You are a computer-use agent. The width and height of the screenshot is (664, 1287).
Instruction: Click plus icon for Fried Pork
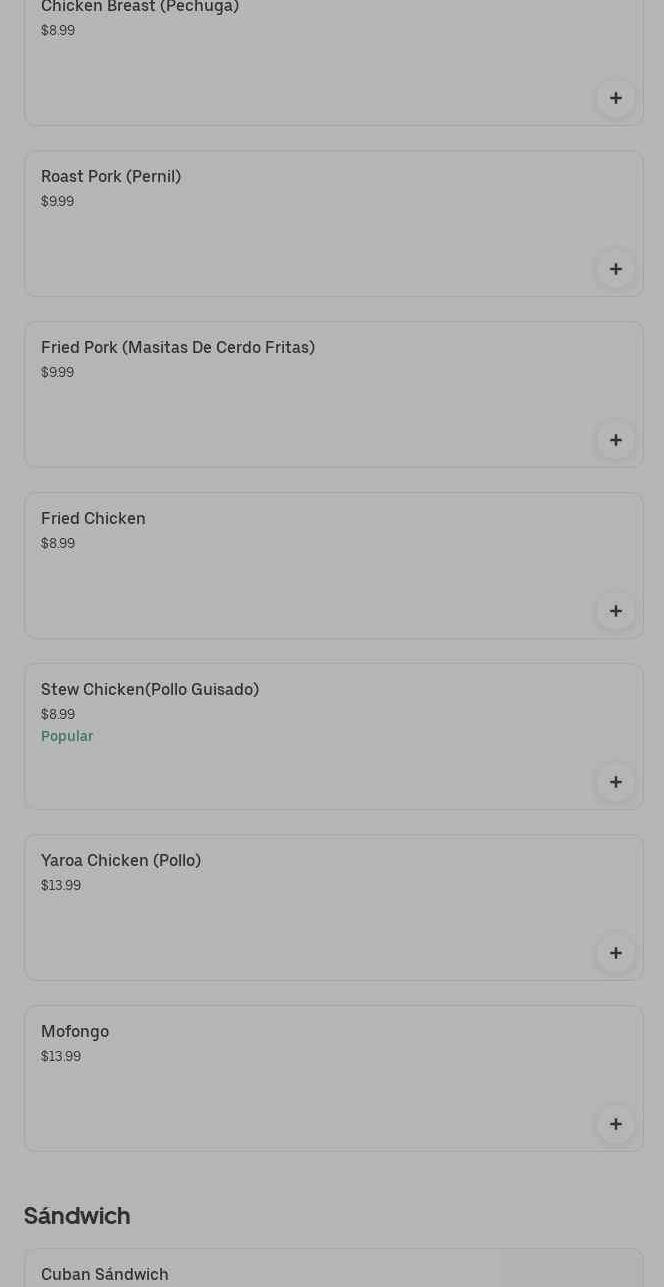(x=615, y=440)
